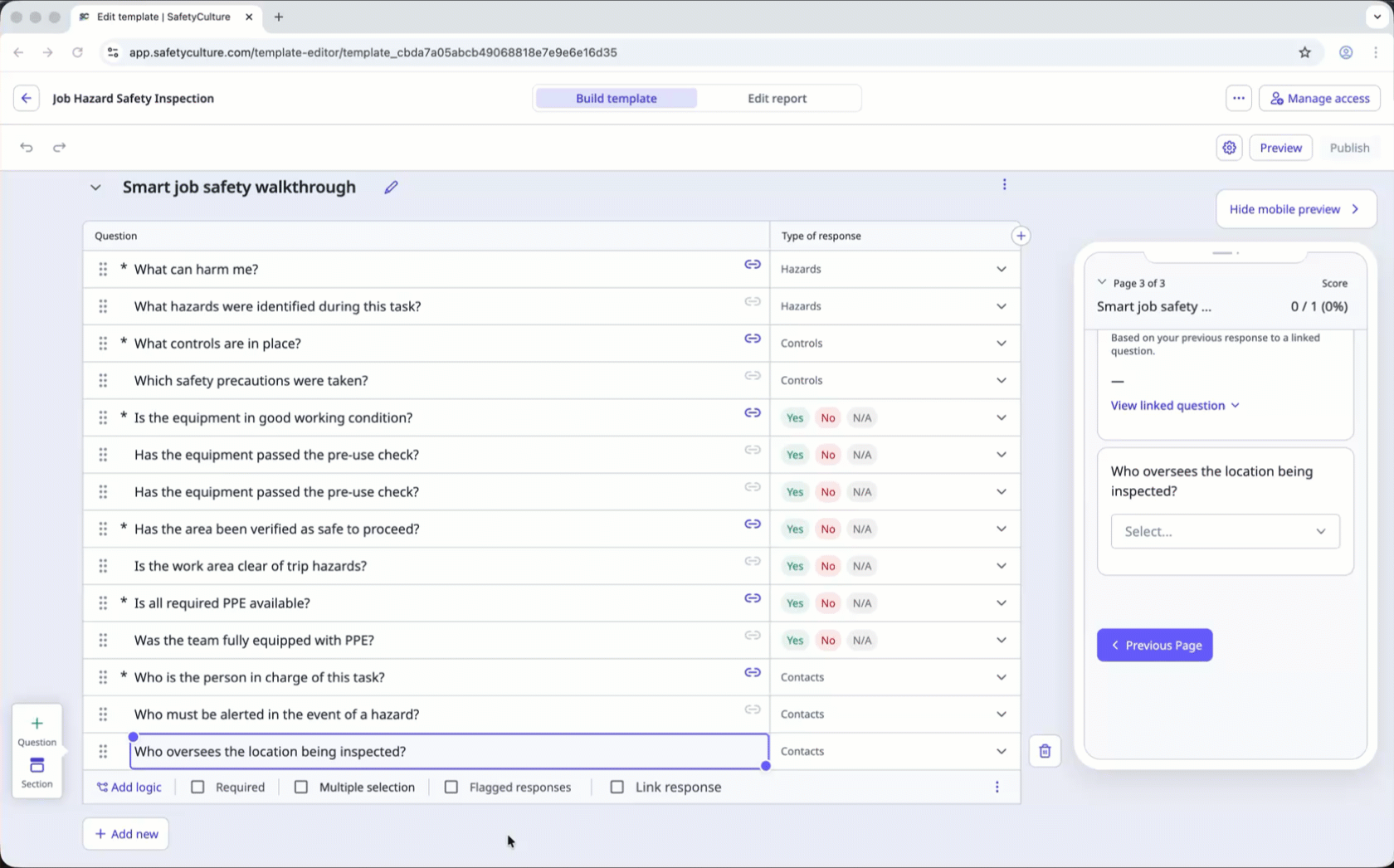Click the back arrow beside Job Hazard Safety Inspection
Viewport: 1394px width, 868px height.
pyautogui.click(x=26, y=98)
